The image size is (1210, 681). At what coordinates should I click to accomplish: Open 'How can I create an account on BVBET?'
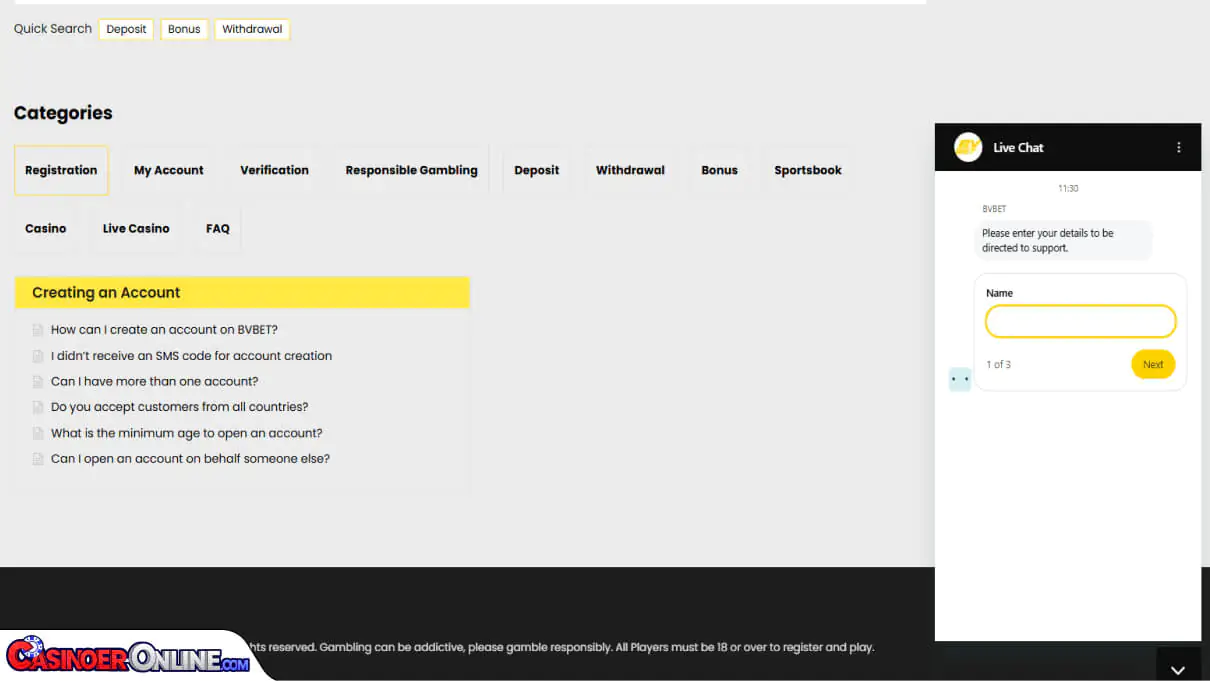(164, 330)
